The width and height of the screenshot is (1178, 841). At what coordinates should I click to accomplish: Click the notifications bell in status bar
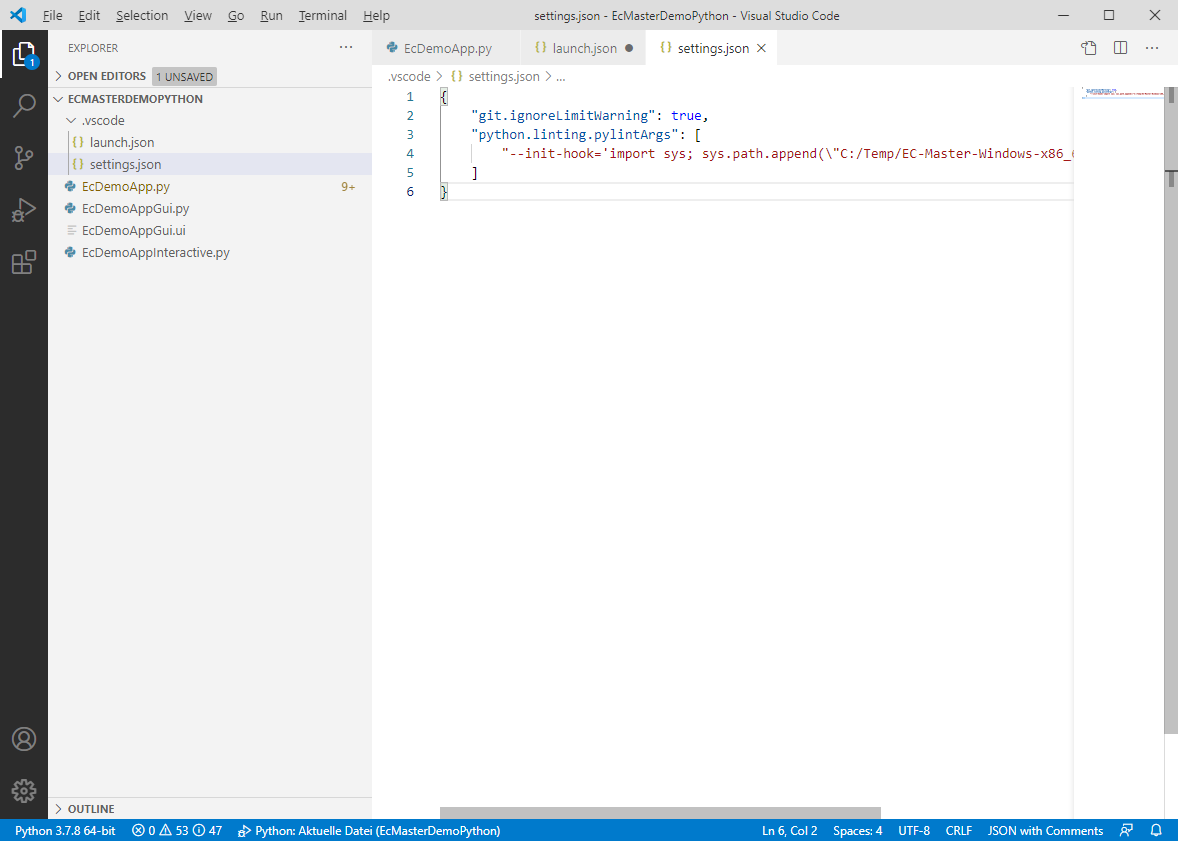pos(1156,830)
